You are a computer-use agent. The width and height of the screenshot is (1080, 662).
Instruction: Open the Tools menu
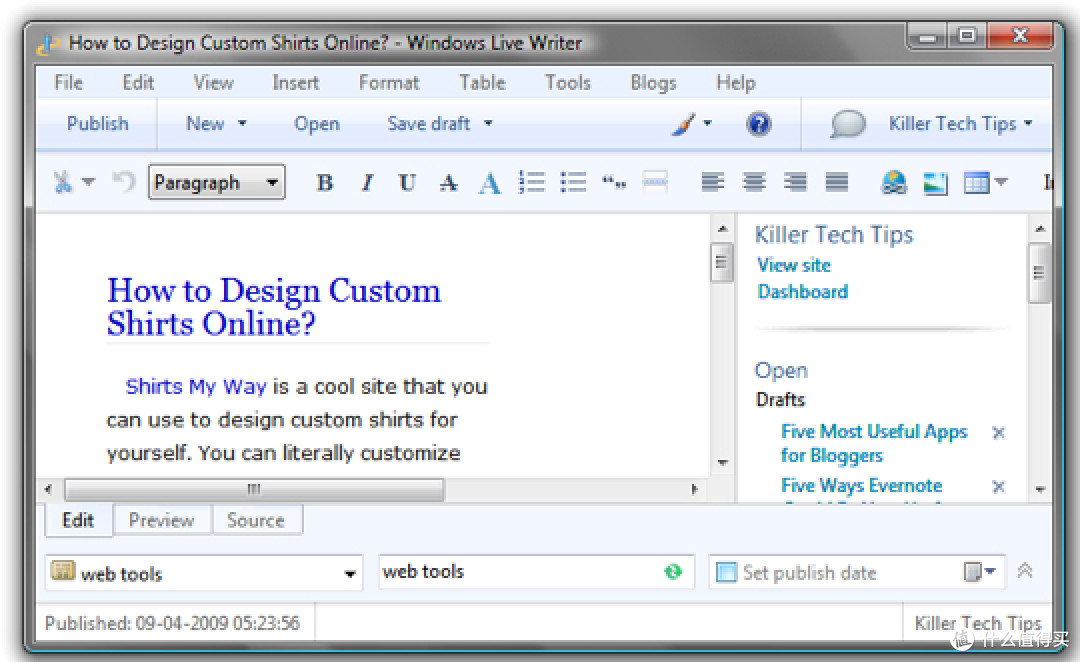(568, 83)
